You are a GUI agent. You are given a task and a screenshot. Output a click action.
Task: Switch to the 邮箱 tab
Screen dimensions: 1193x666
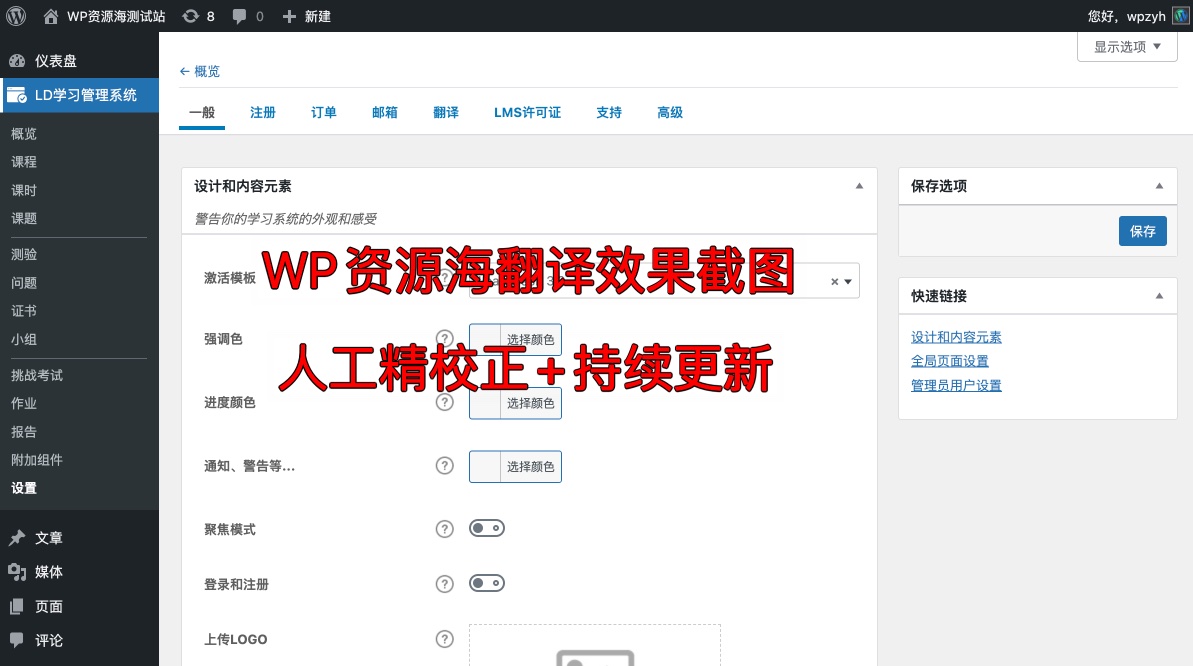(385, 113)
